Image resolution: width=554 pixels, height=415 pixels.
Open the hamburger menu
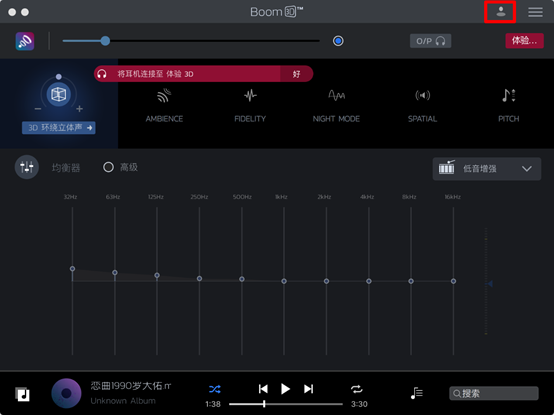tap(535, 12)
